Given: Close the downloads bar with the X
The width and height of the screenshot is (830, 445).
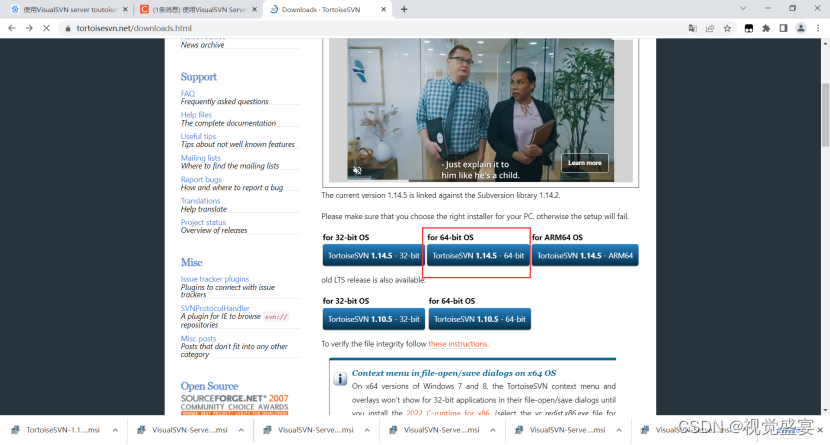Looking at the screenshot, I should pos(820,430).
